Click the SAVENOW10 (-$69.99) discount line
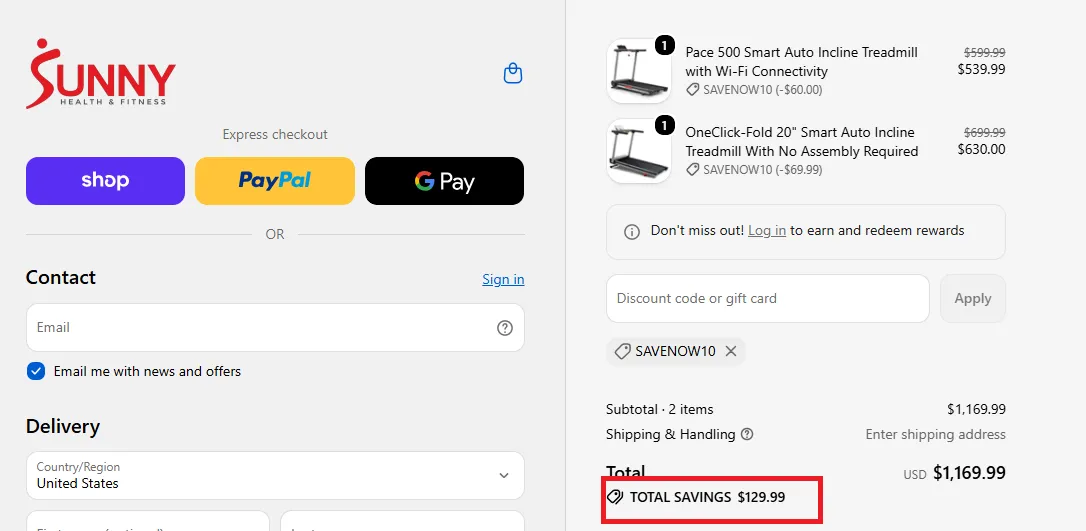1086x531 pixels. 754,170
